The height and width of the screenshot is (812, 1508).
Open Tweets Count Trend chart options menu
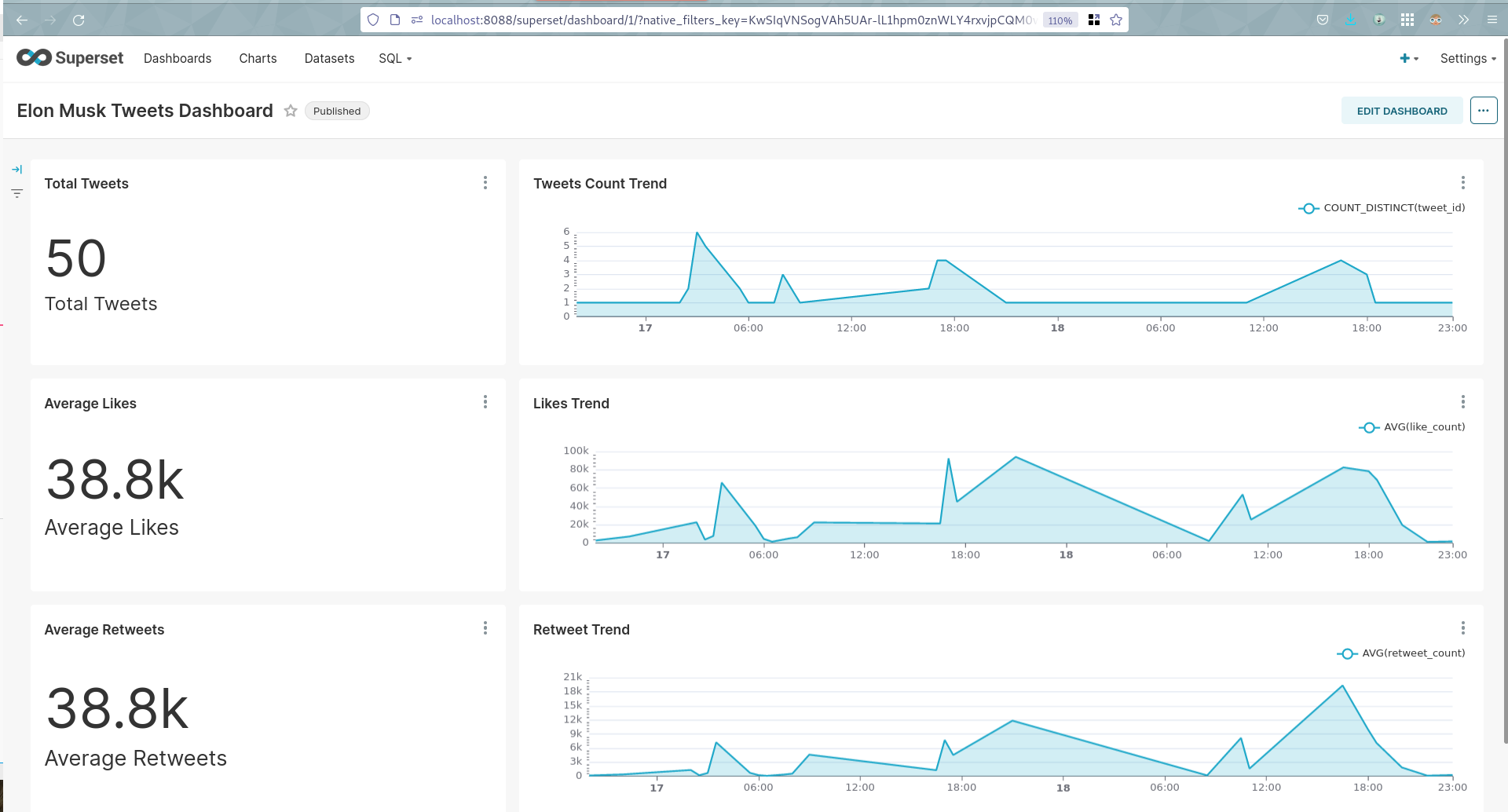point(1462,182)
